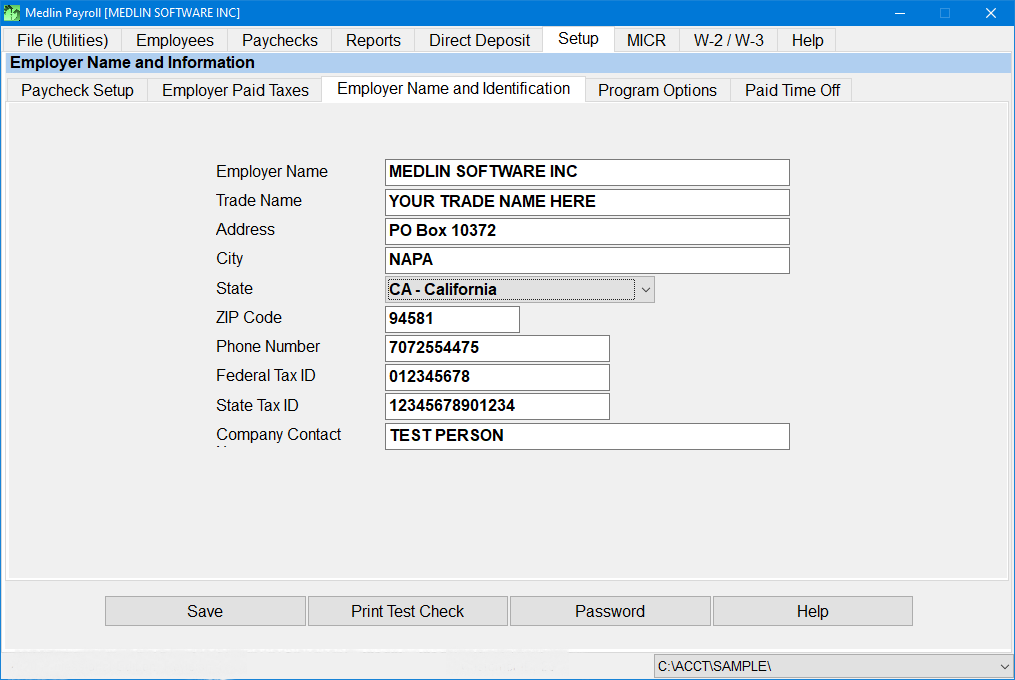Open the File (Utilities) menu
The image size is (1015, 680).
coord(62,40)
